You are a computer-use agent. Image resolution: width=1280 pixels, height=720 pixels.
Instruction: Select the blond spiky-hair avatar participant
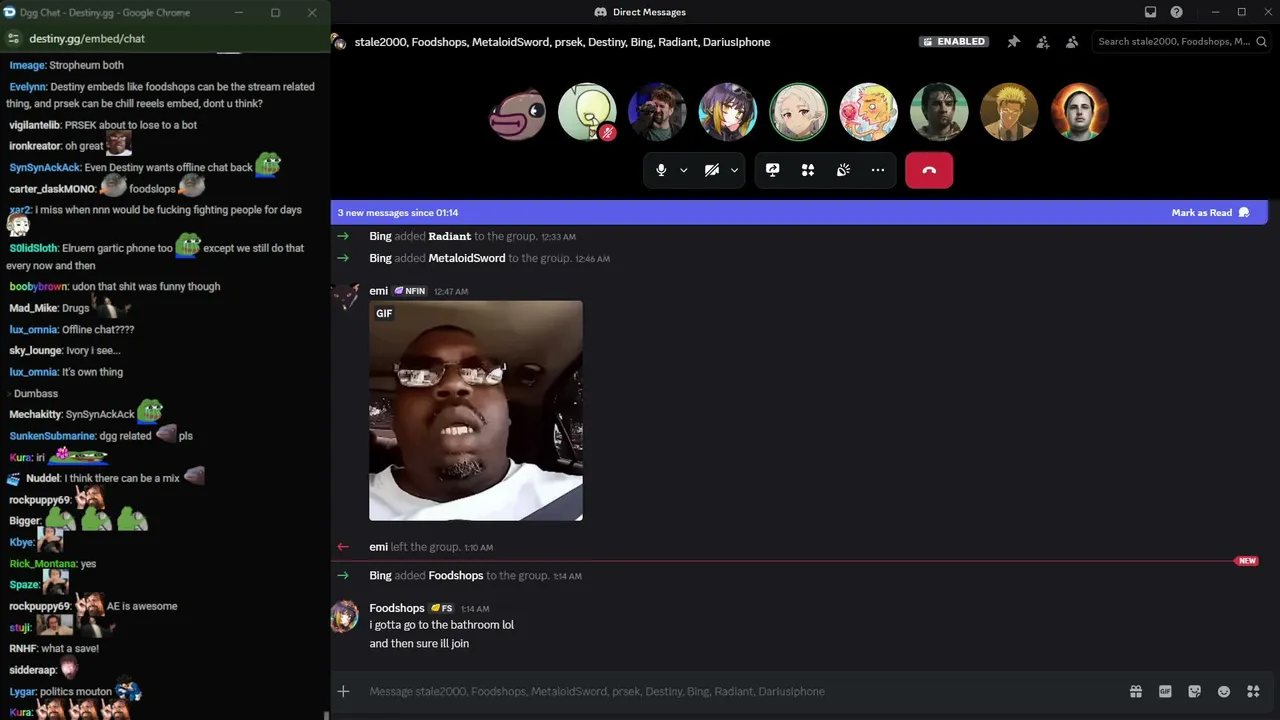pyautogui.click(x=1009, y=112)
